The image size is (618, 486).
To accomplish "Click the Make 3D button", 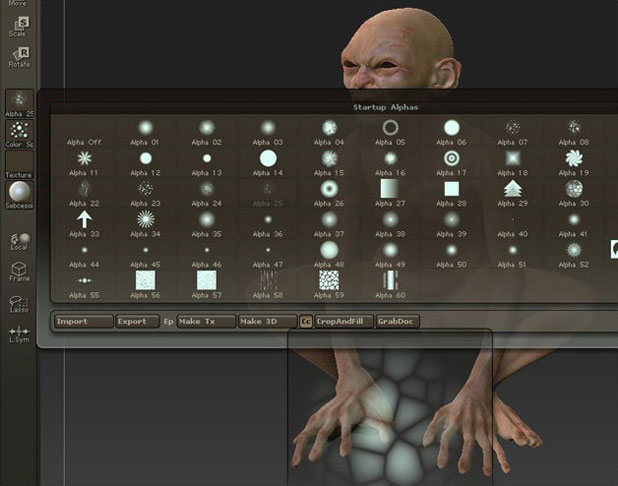I will click(268, 322).
